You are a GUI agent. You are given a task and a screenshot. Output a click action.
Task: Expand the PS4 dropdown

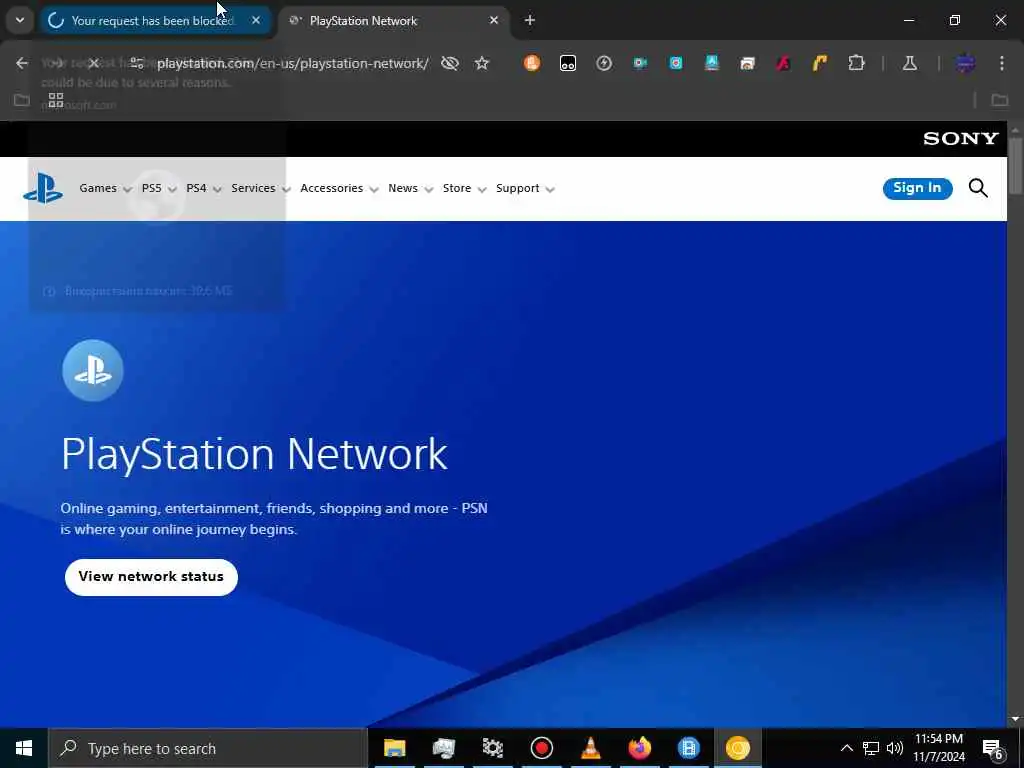204,188
